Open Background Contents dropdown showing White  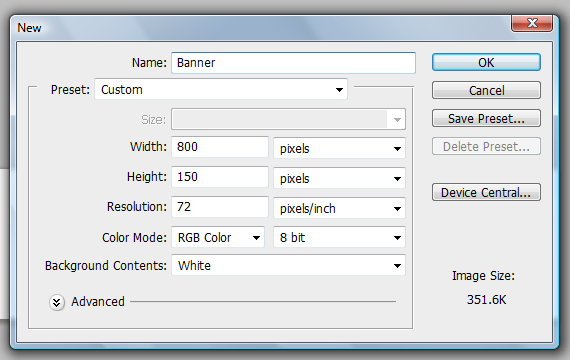(289, 265)
